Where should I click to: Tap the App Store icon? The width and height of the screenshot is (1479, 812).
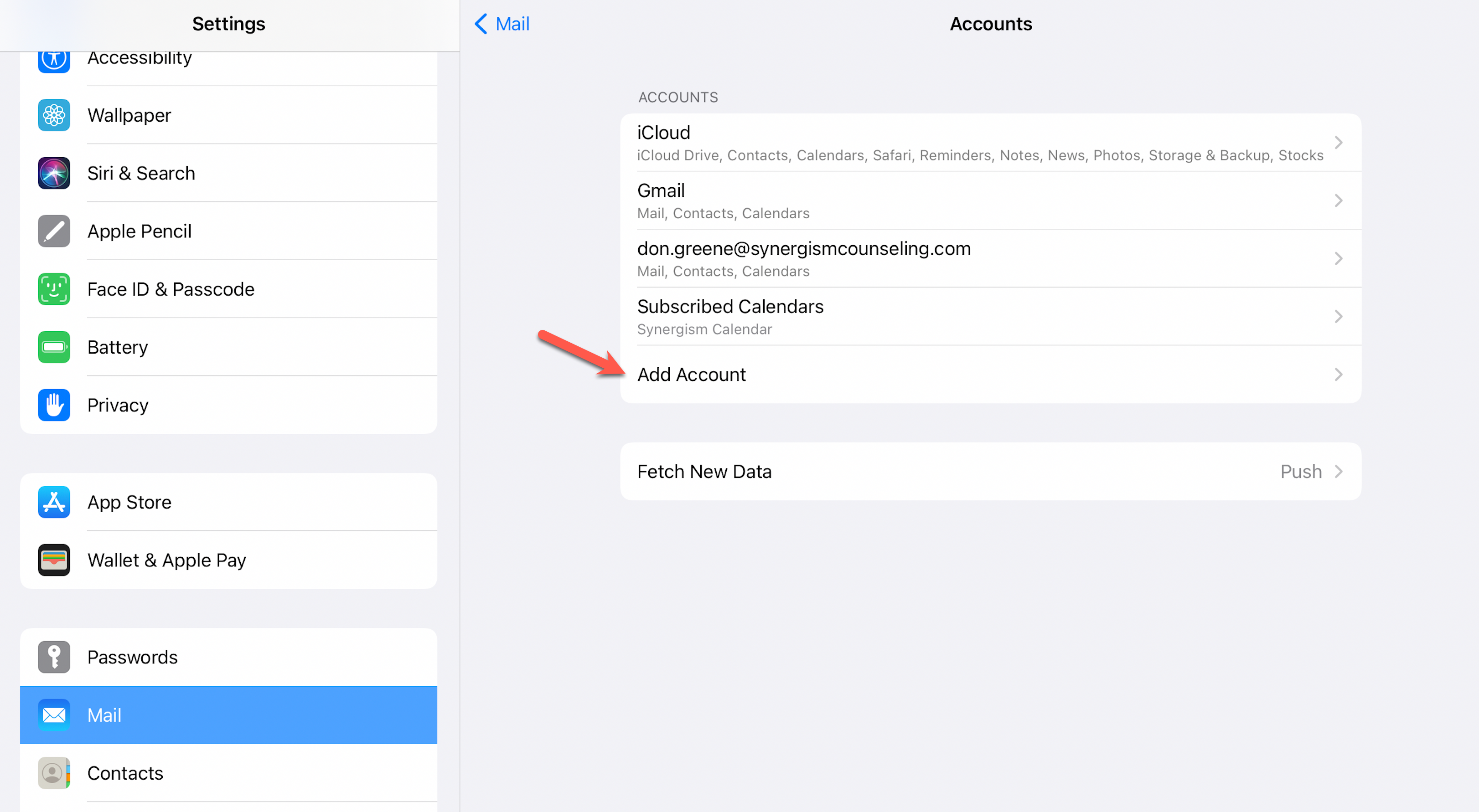[54, 502]
